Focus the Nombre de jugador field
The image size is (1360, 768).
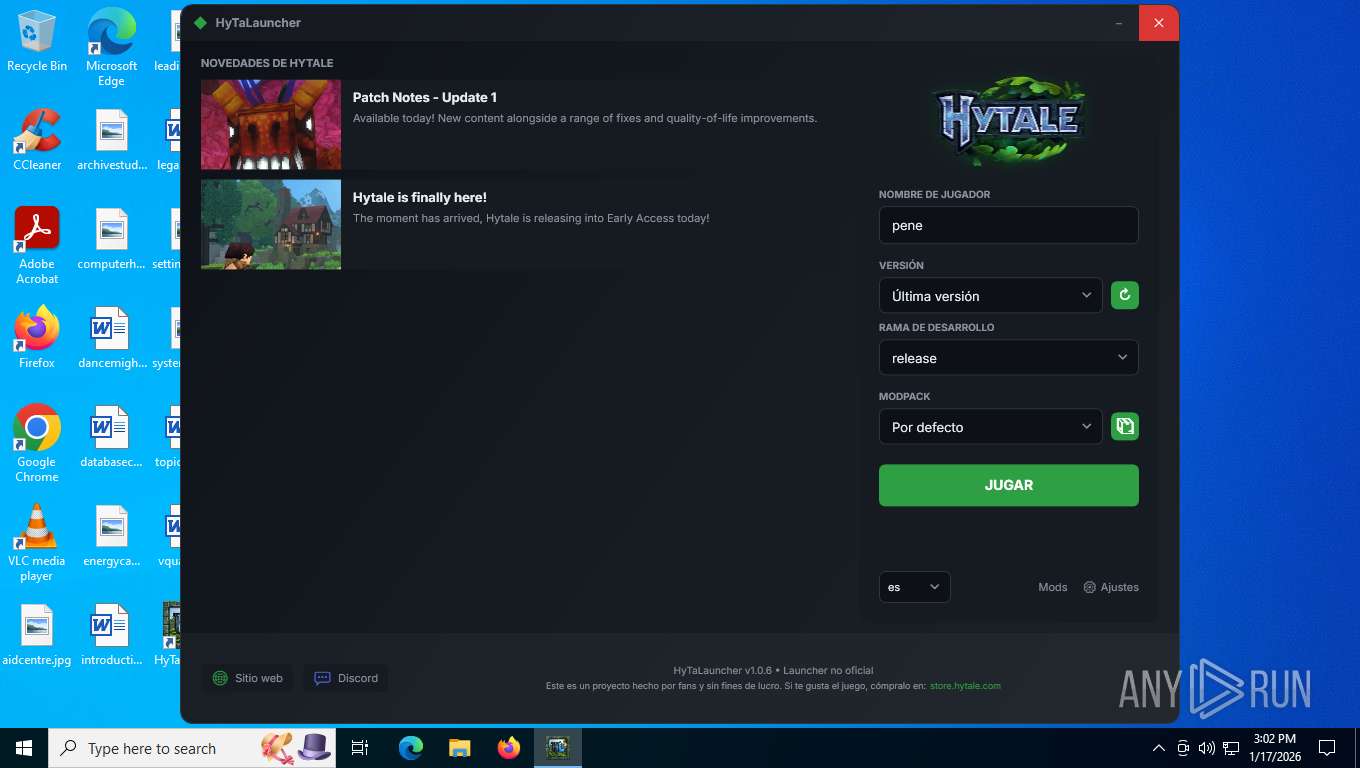click(1008, 225)
